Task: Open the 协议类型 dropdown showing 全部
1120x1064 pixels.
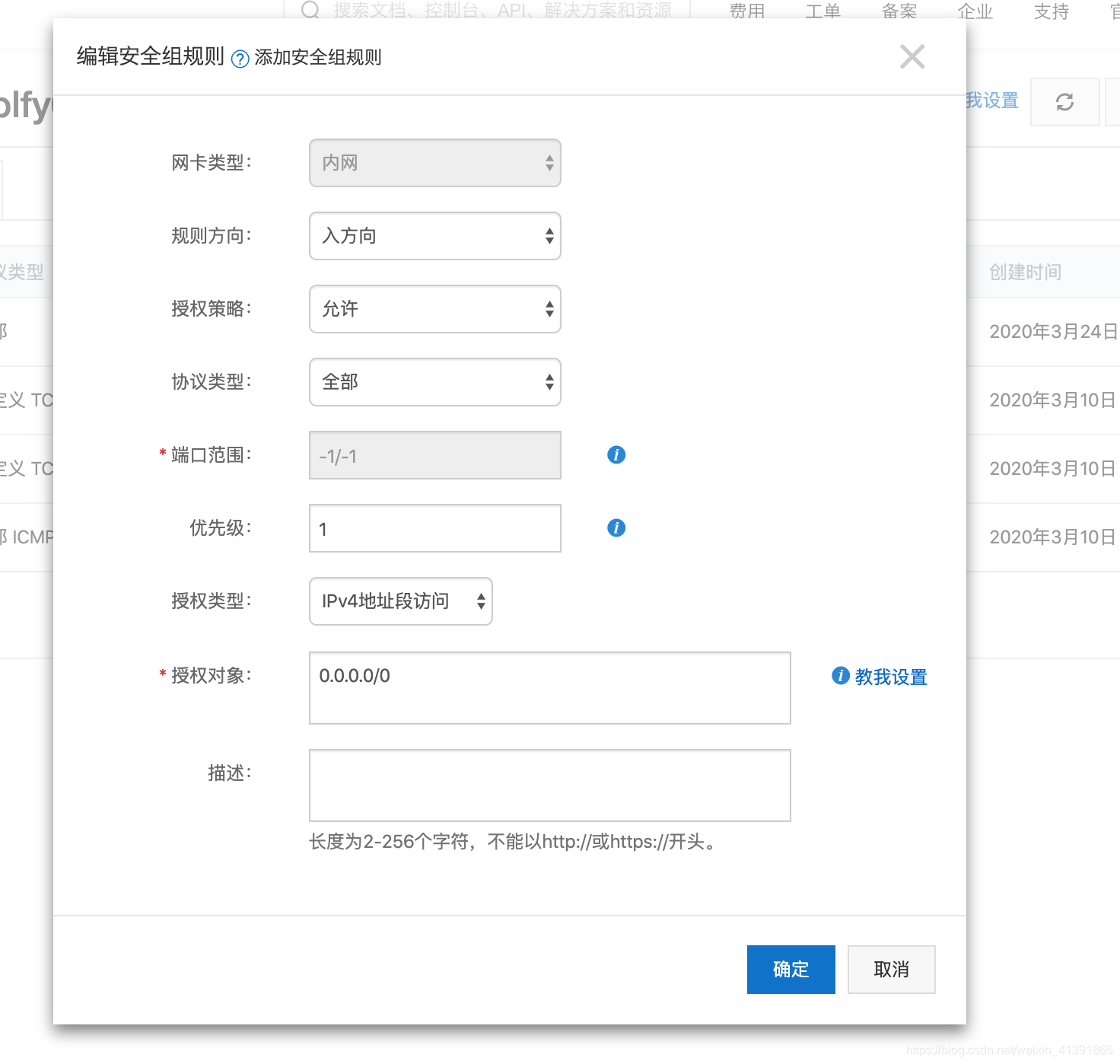Action: [435, 382]
